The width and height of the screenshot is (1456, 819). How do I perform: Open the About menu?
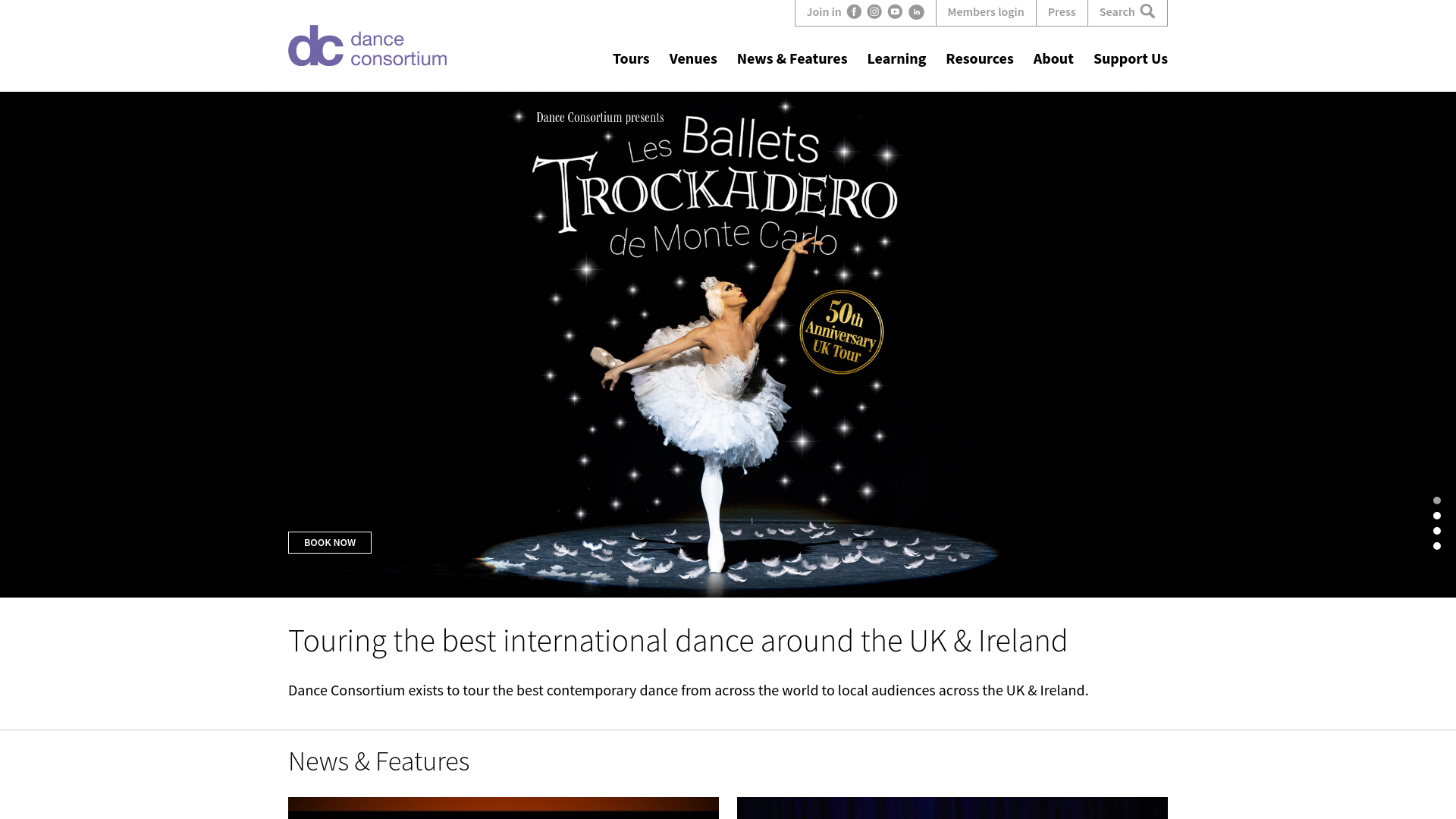point(1053,58)
